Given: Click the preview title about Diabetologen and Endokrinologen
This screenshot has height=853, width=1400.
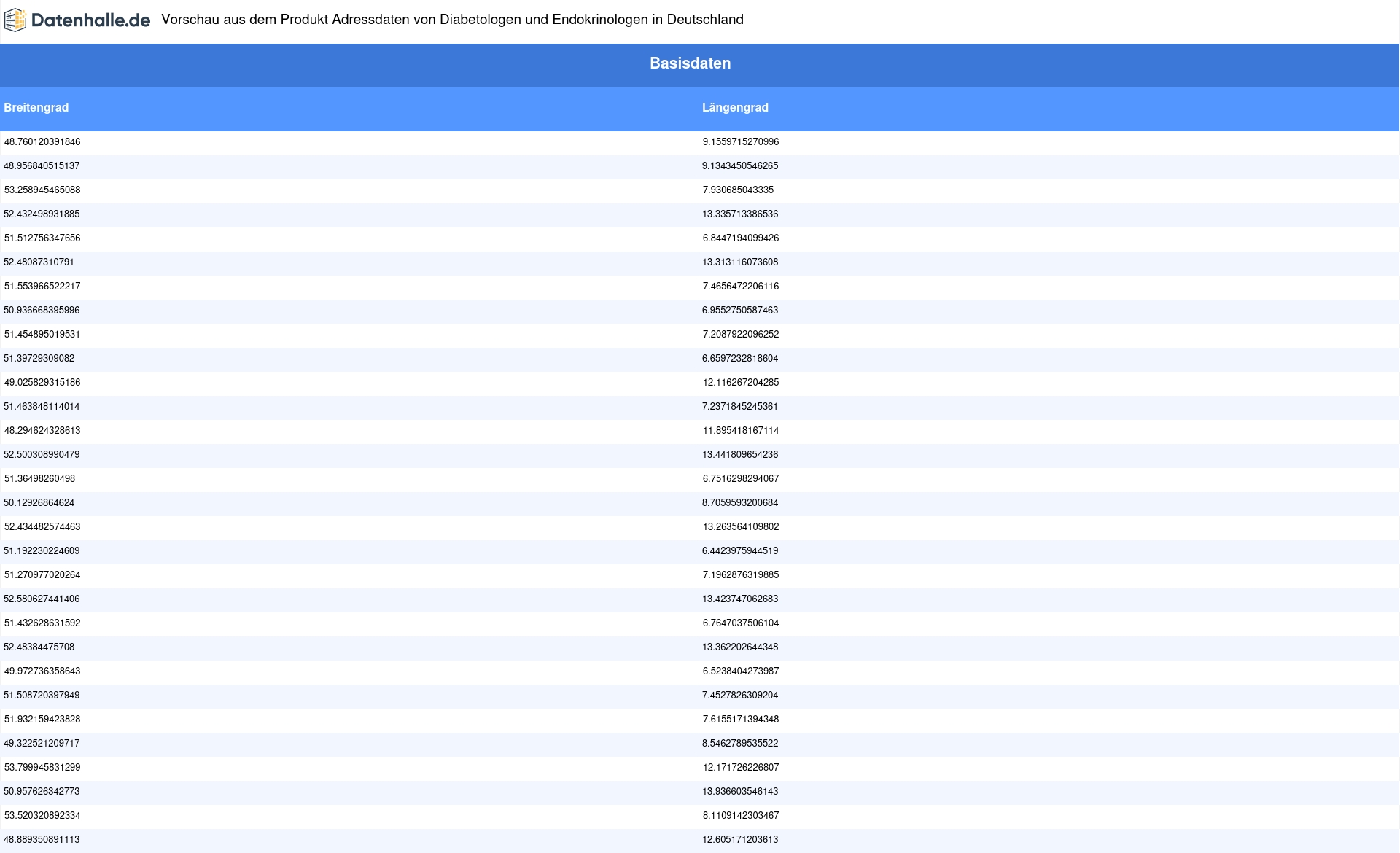Looking at the screenshot, I should [452, 20].
